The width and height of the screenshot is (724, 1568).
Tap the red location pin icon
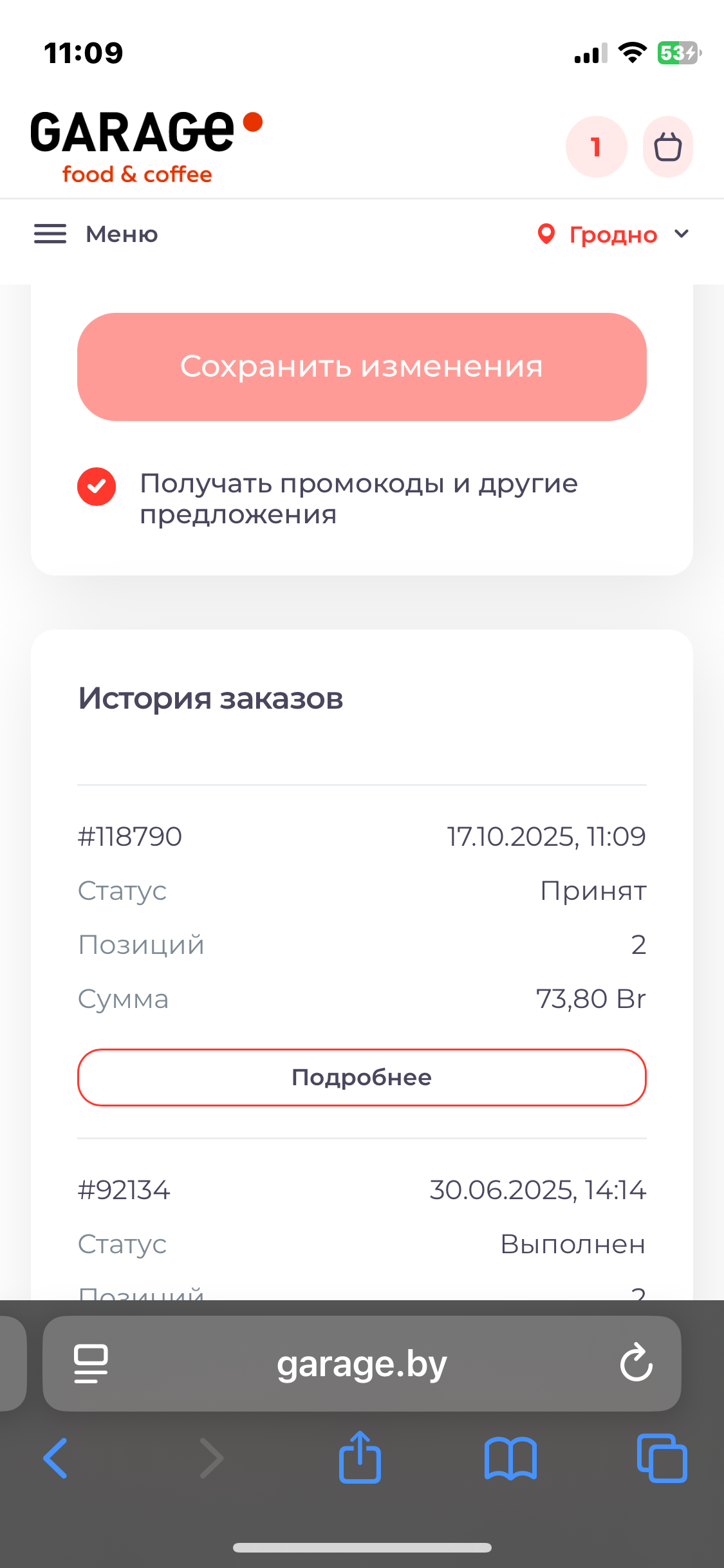546,234
